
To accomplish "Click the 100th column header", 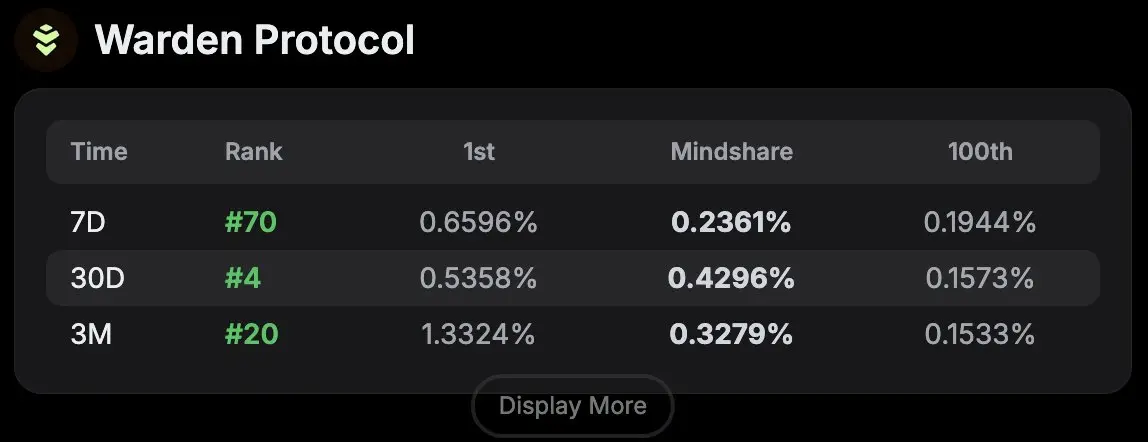I will (x=980, y=151).
